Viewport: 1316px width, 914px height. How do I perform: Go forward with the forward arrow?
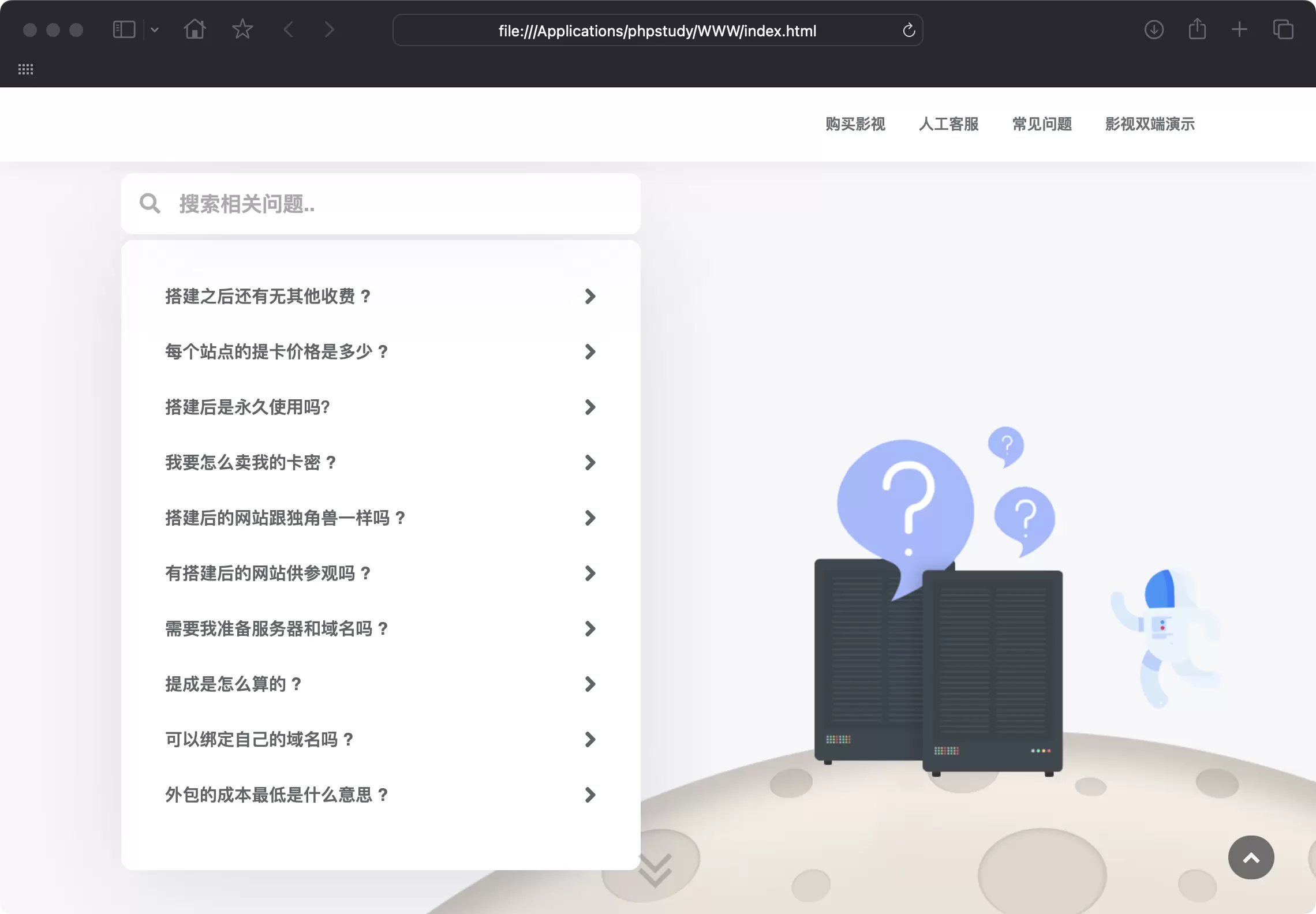(x=329, y=29)
